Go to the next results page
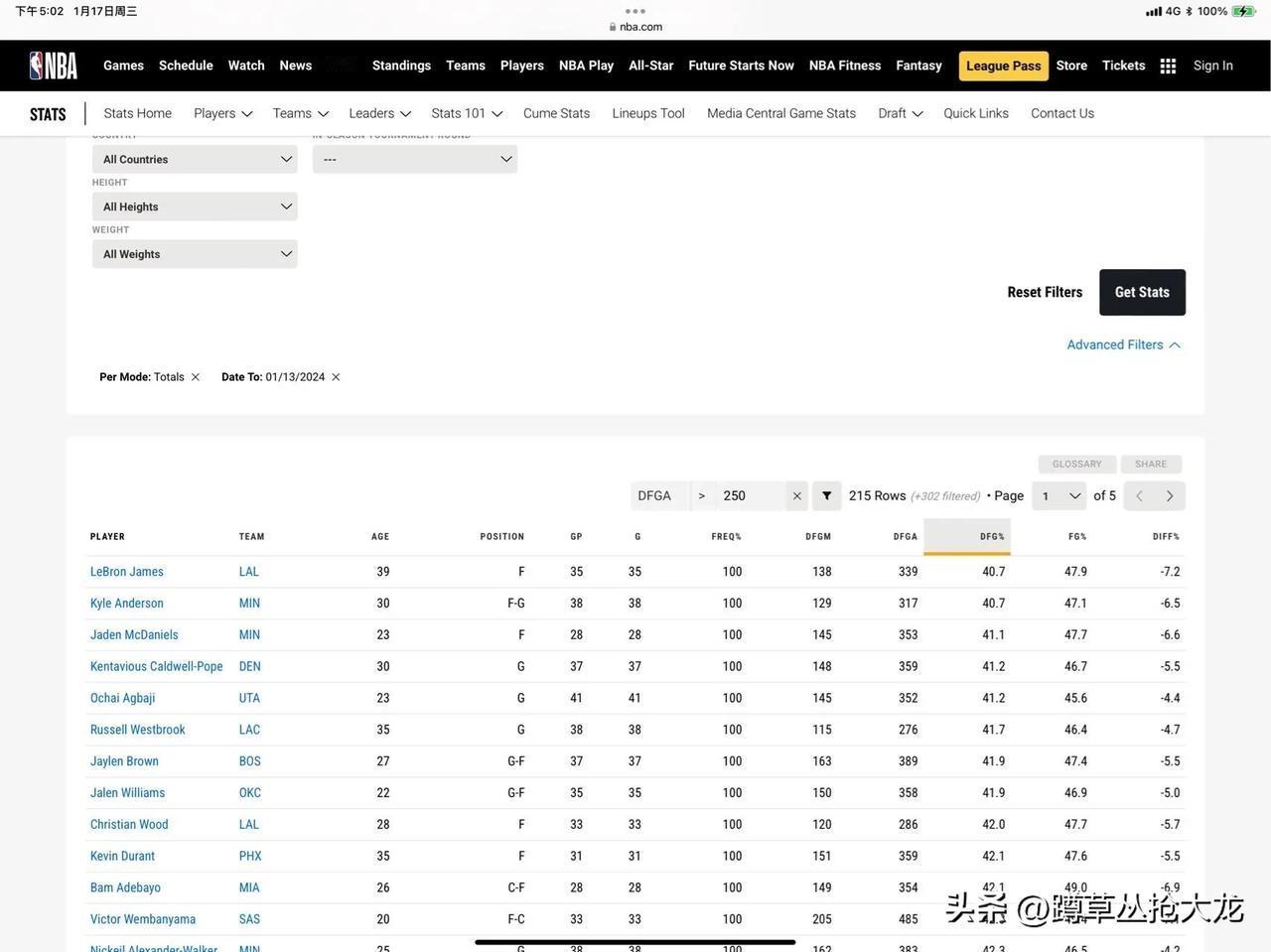This screenshot has height=952, width=1271. coord(1170,496)
